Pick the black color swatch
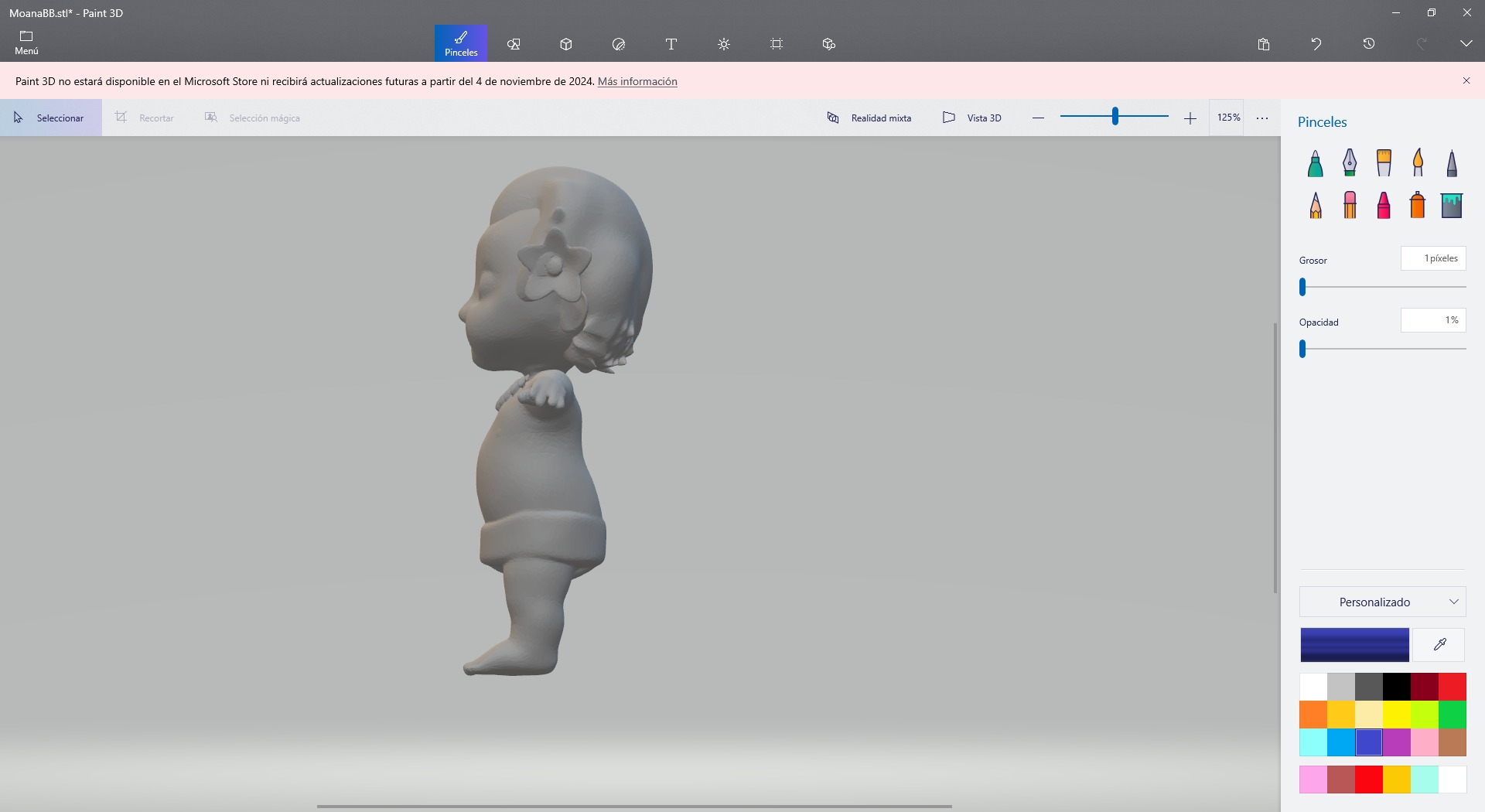Image resolution: width=1485 pixels, height=812 pixels. pyautogui.click(x=1397, y=687)
